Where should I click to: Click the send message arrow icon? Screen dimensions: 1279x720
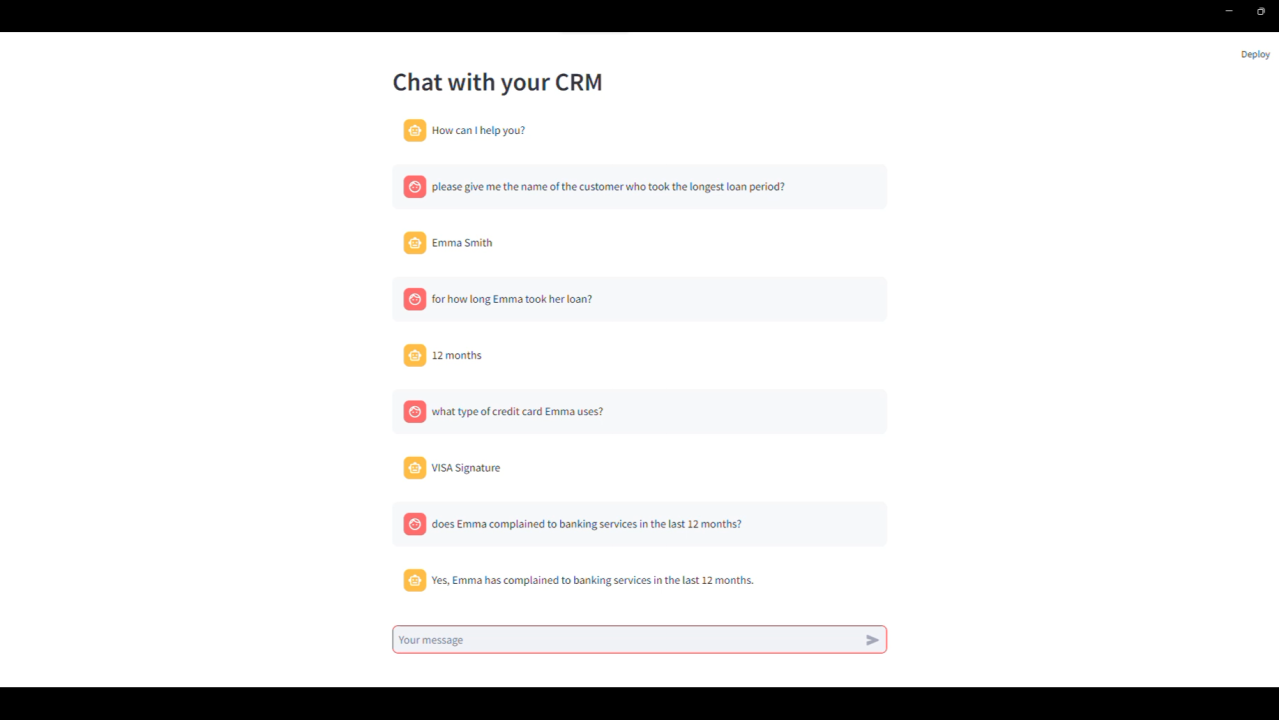pos(872,640)
